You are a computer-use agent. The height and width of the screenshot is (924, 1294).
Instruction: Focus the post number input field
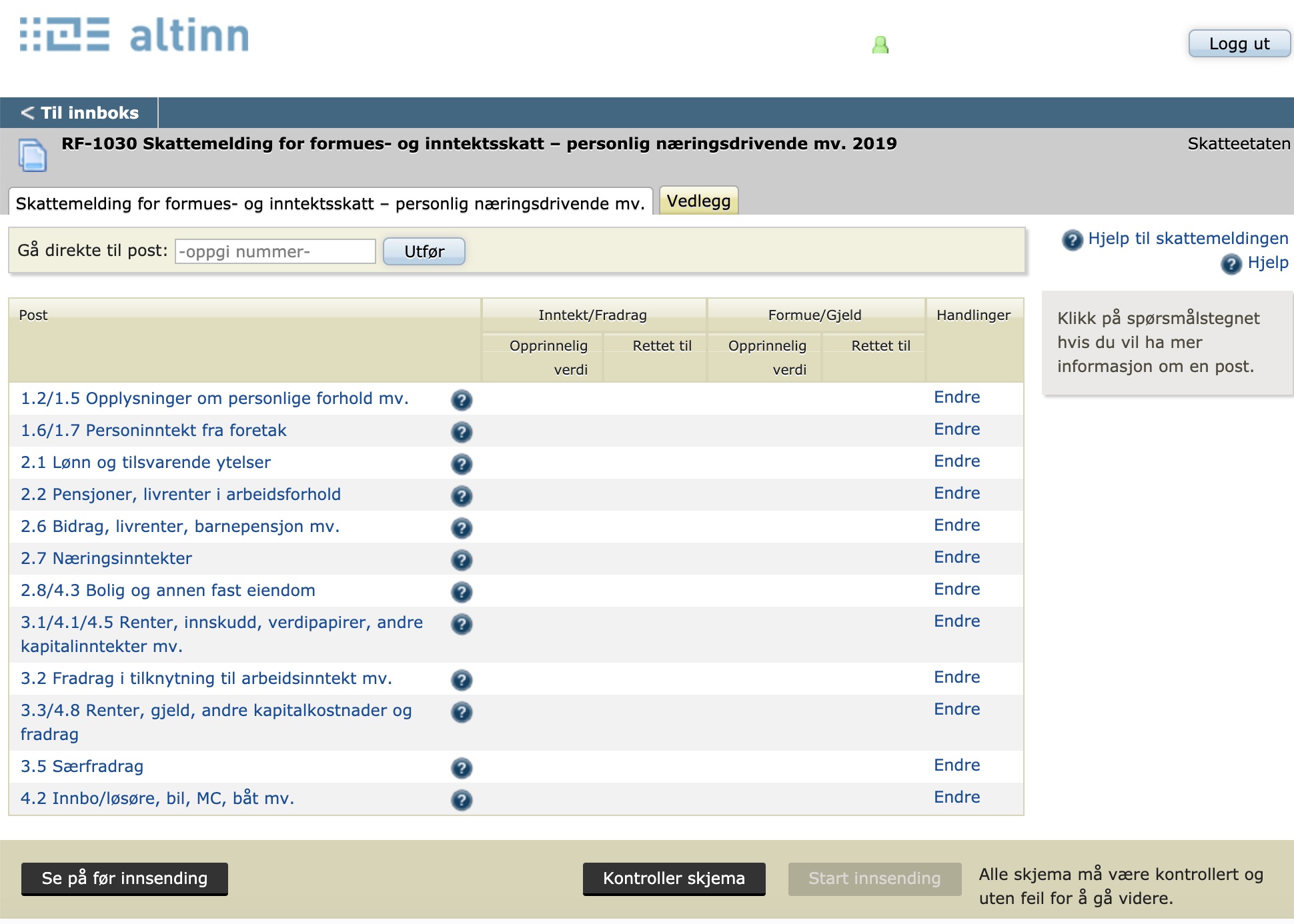[275, 251]
